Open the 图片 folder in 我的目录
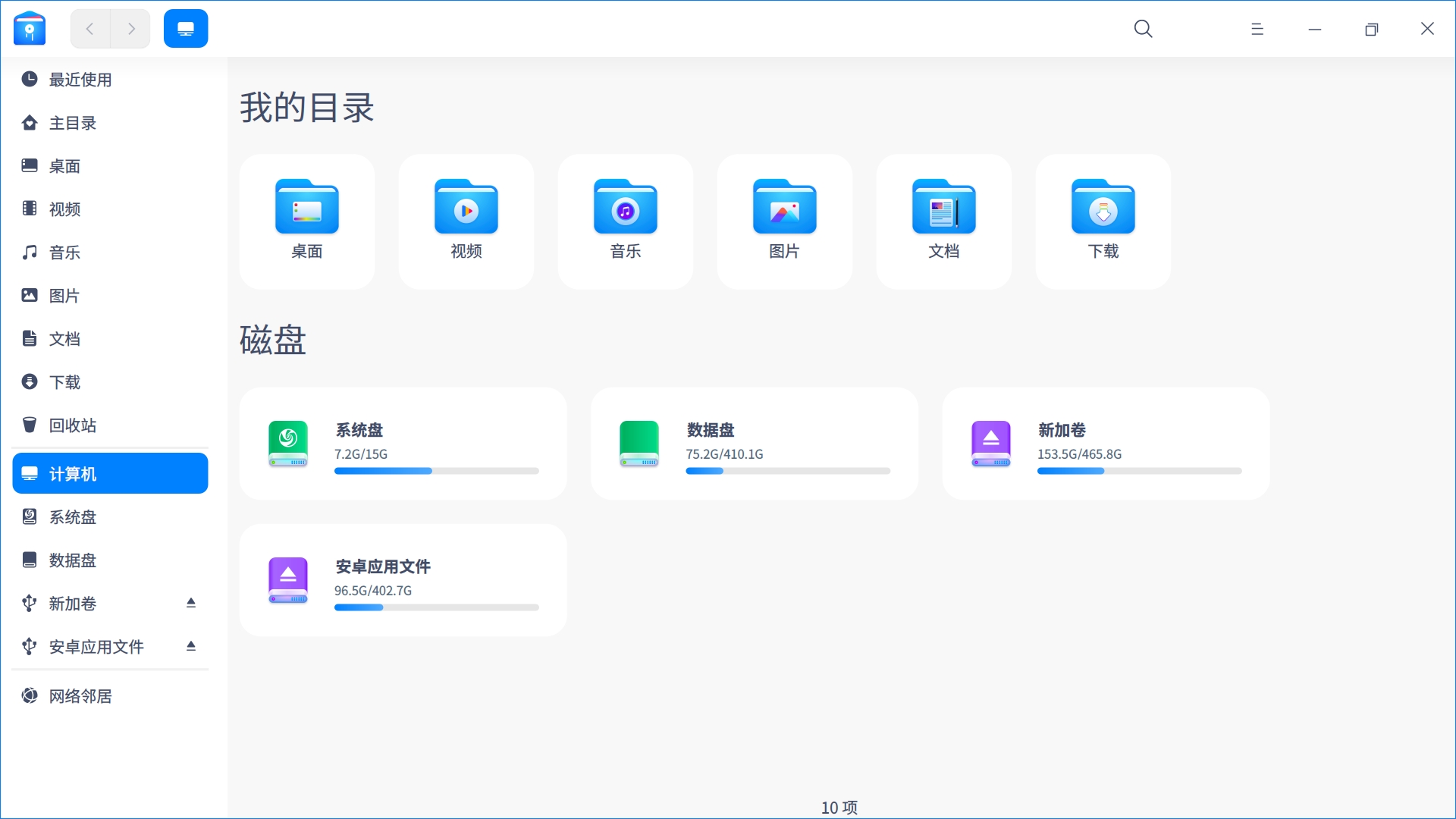This screenshot has height=819, width=1456. [x=784, y=220]
